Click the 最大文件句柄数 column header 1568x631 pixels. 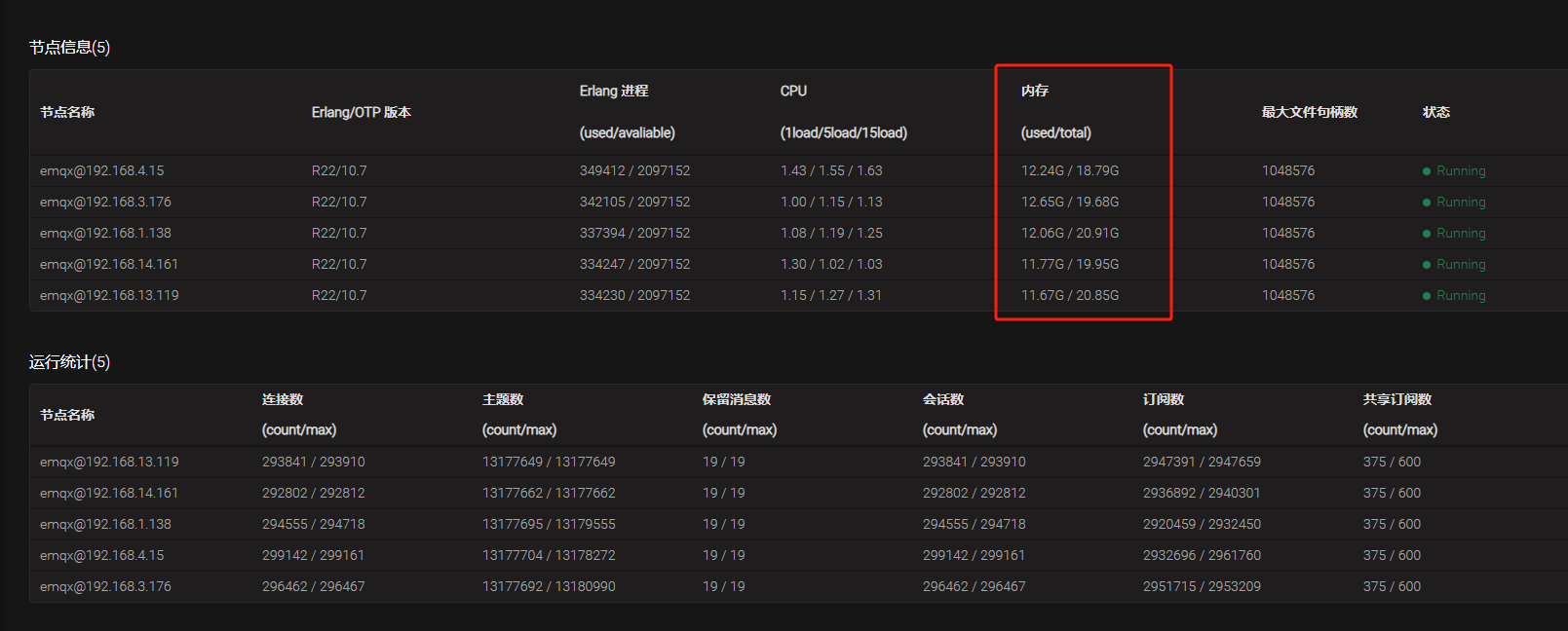pos(1310,112)
